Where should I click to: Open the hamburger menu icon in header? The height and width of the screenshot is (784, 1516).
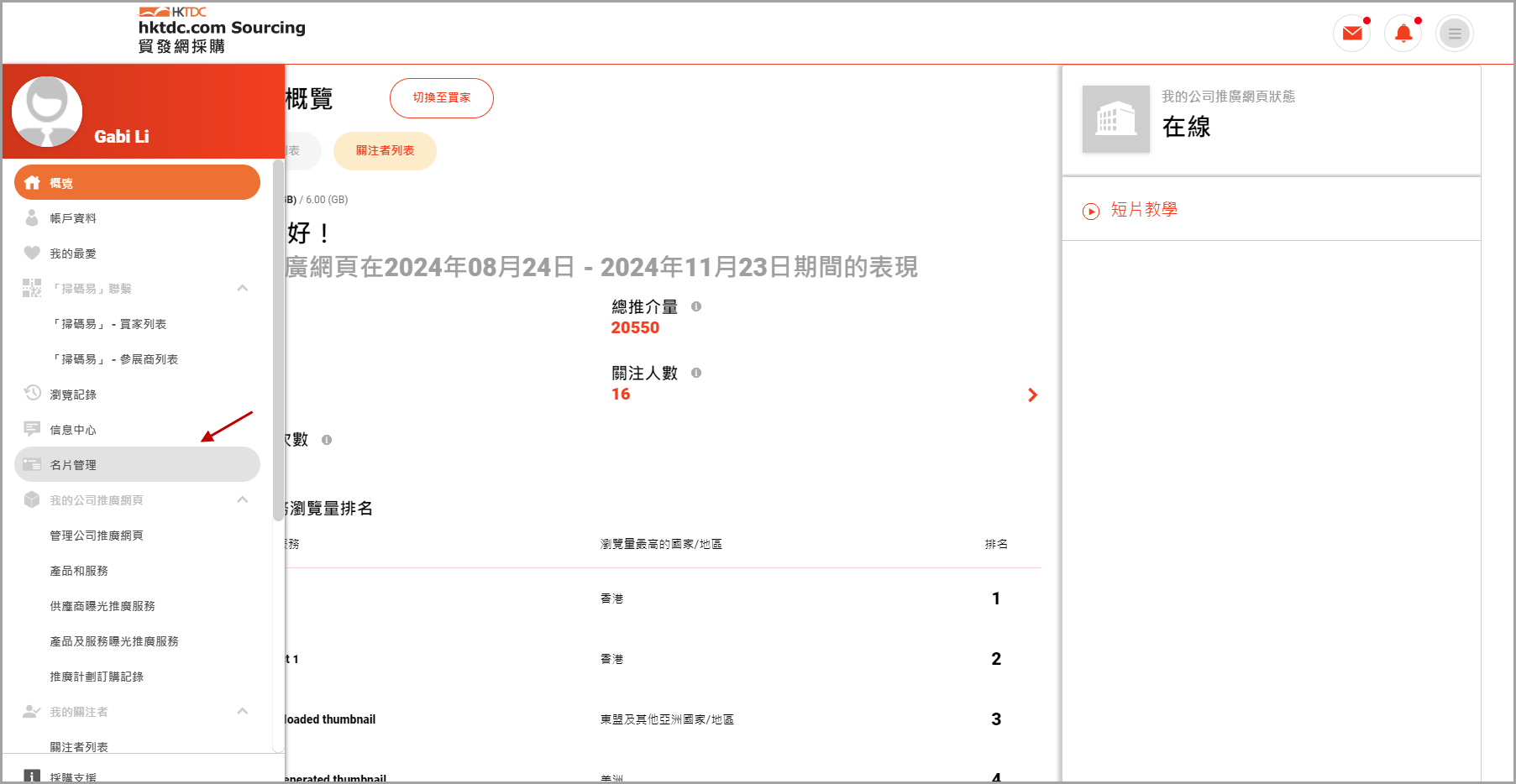coord(1455,34)
